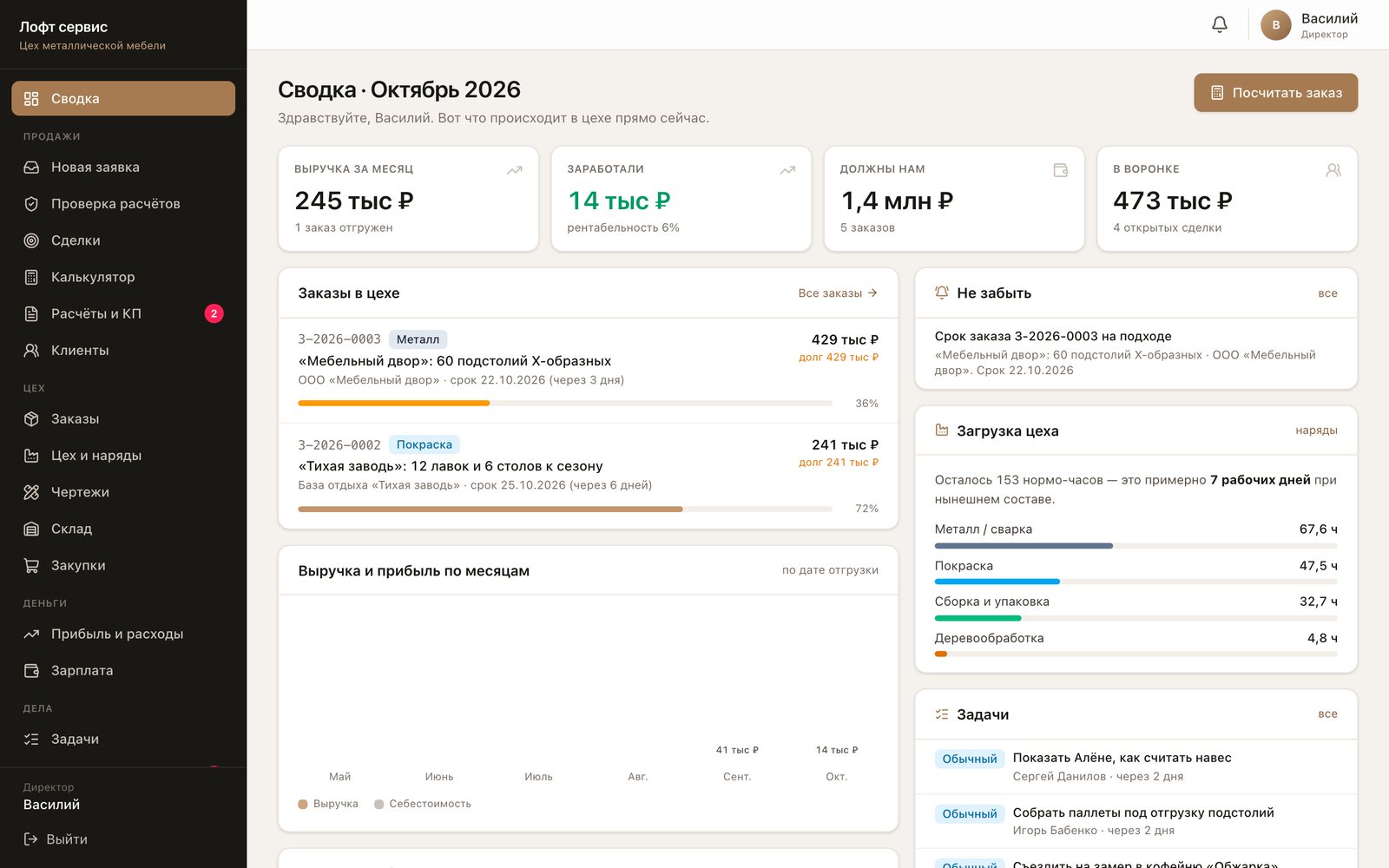Open task Показать Алёне, как считать навес
Image resolution: width=1389 pixels, height=868 pixels.
coord(1136,767)
